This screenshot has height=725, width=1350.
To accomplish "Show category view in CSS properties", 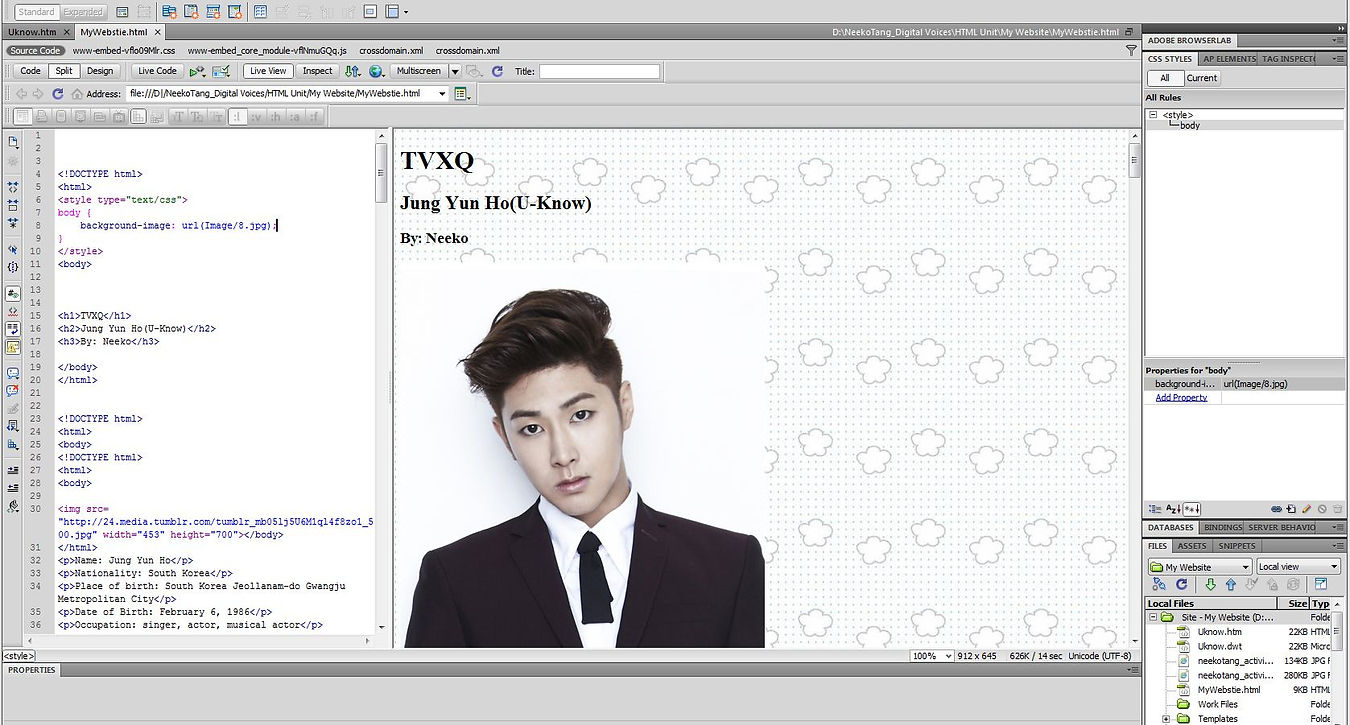I will pos(1155,510).
